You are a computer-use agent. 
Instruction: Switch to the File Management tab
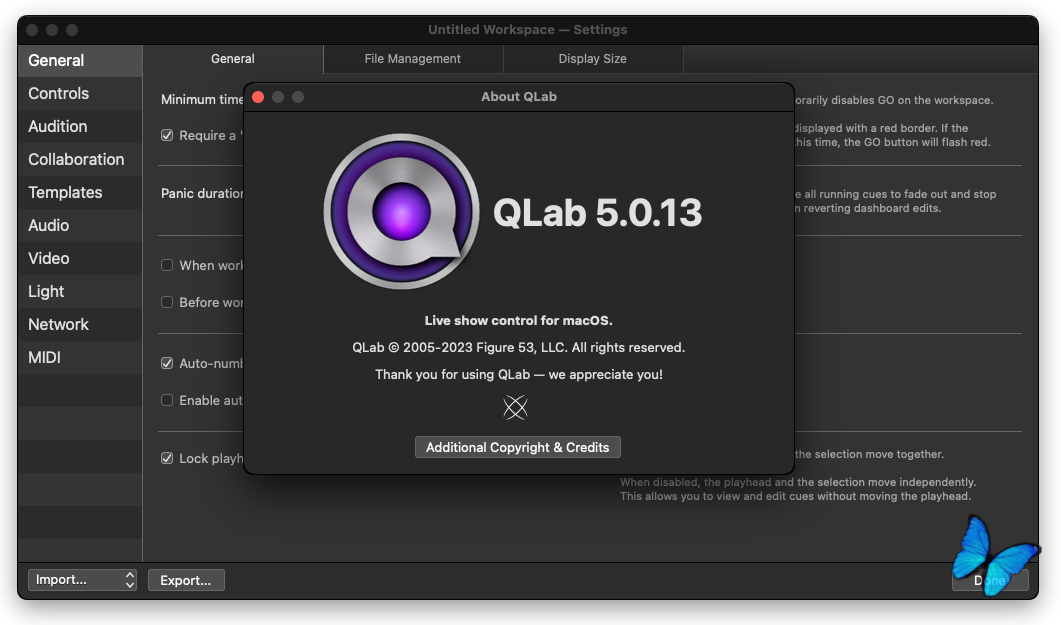coord(413,59)
